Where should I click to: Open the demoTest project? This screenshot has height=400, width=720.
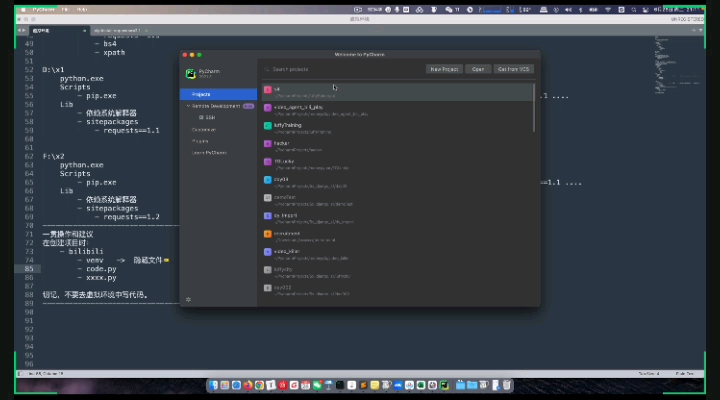[x=397, y=200]
